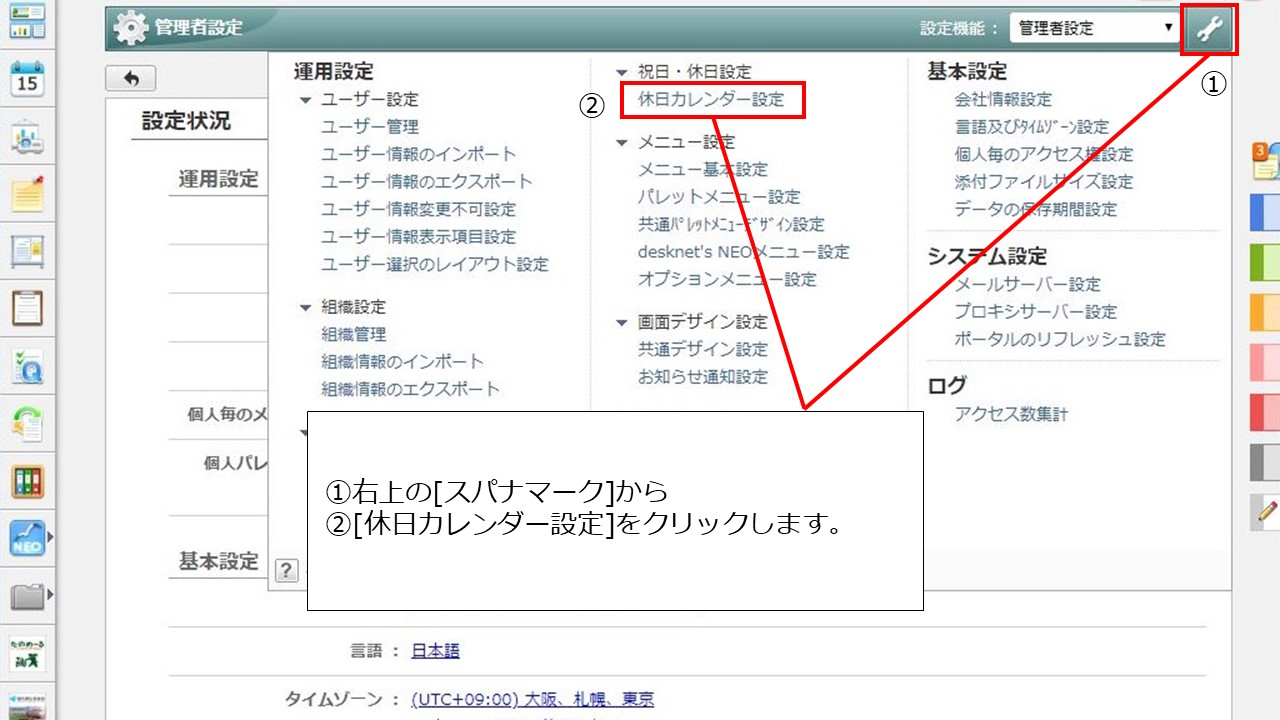Image resolution: width=1280 pixels, height=720 pixels.
Task: Click the gear icon beside 管理者設定
Action: pyautogui.click(x=131, y=28)
